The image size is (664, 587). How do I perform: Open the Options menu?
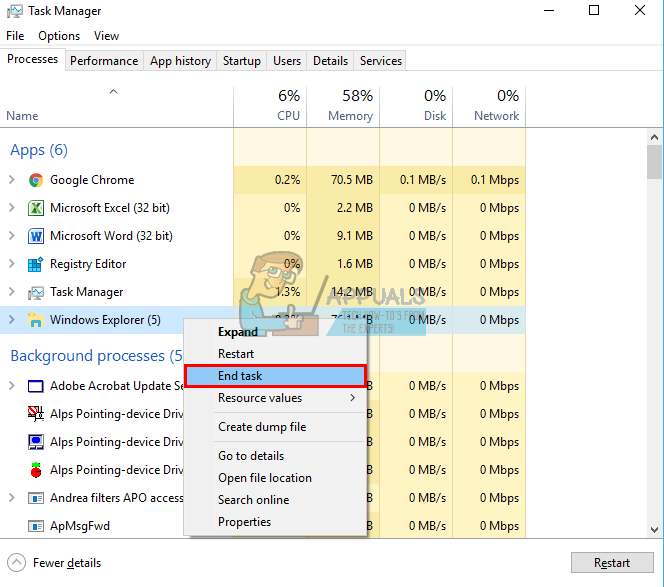(59, 36)
